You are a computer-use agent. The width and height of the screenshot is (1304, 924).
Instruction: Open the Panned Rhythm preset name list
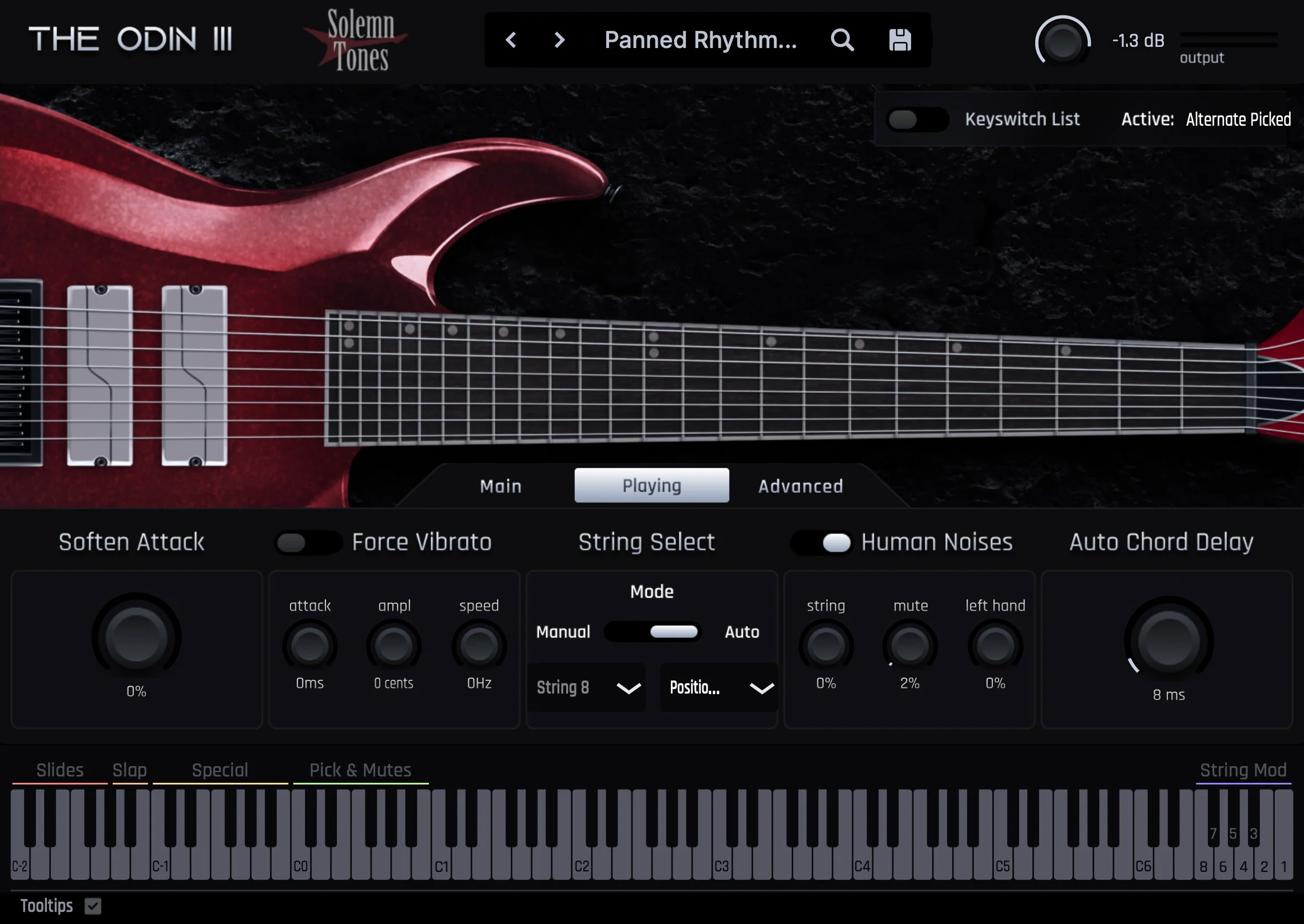(700, 40)
